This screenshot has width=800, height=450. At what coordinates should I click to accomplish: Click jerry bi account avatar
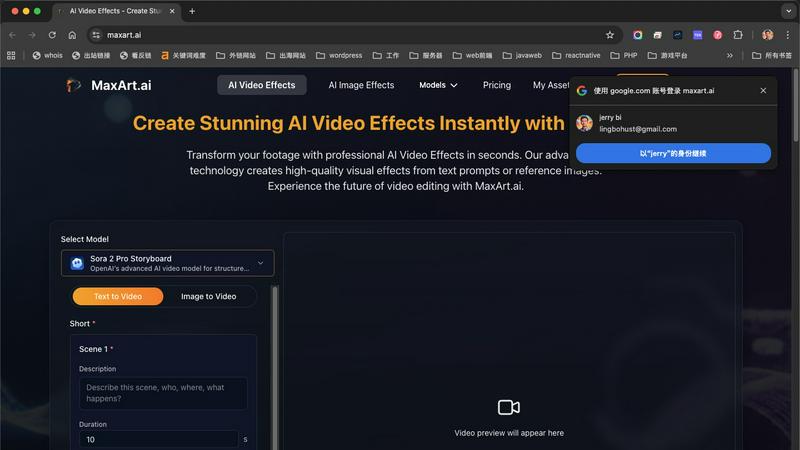point(585,123)
